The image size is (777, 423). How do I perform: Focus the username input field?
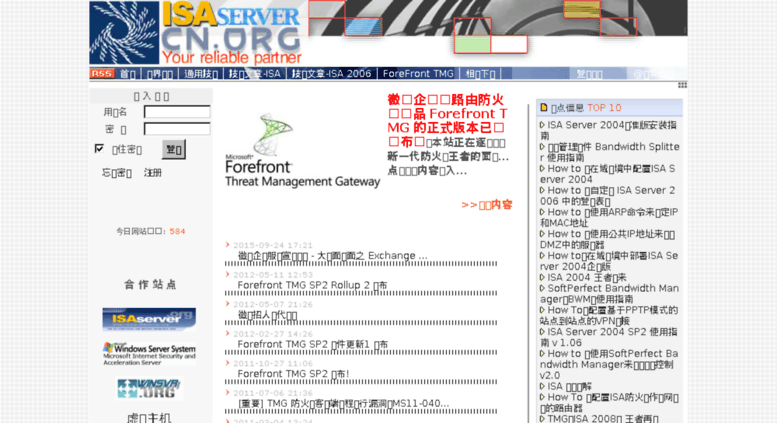pos(177,112)
